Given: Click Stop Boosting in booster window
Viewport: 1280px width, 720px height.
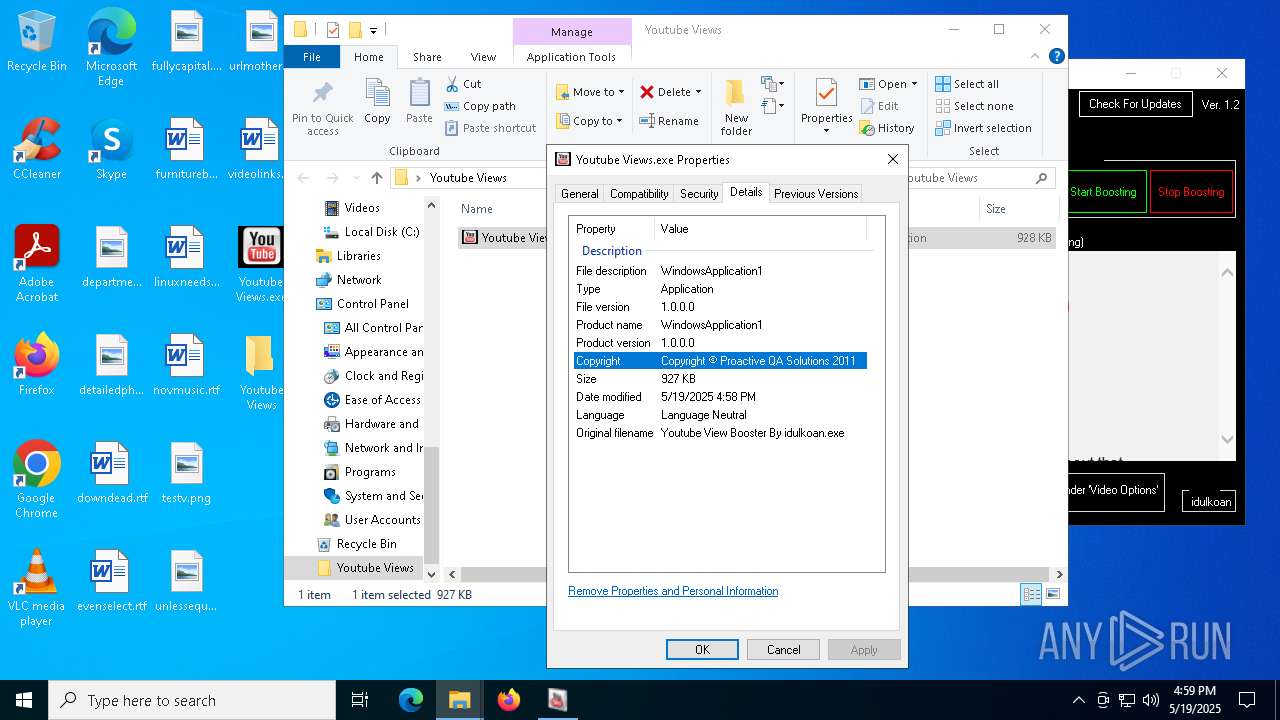Looking at the screenshot, I should (1191, 192).
